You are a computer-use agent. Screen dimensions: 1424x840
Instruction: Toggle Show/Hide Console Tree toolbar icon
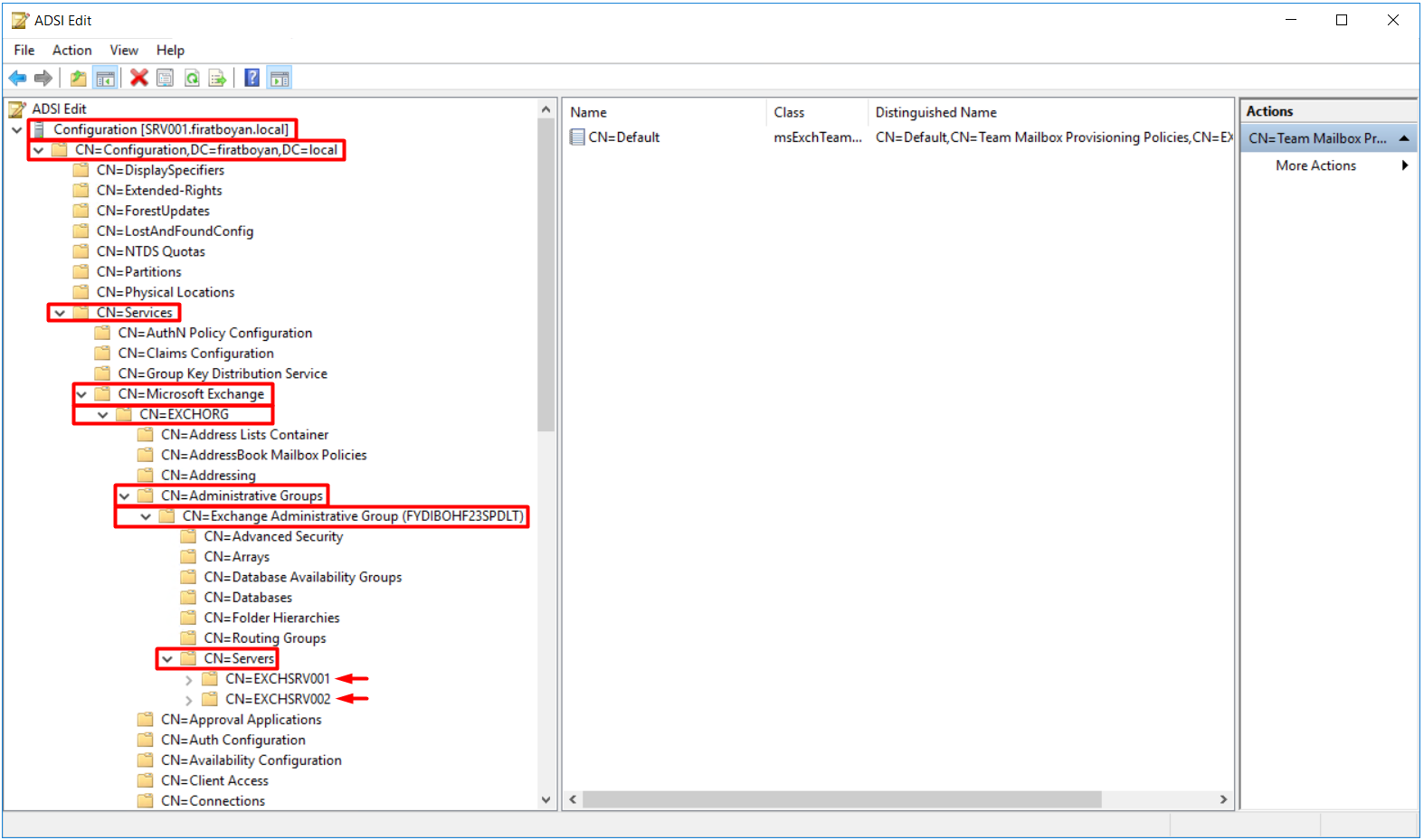pyautogui.click(x=106, y=78)
